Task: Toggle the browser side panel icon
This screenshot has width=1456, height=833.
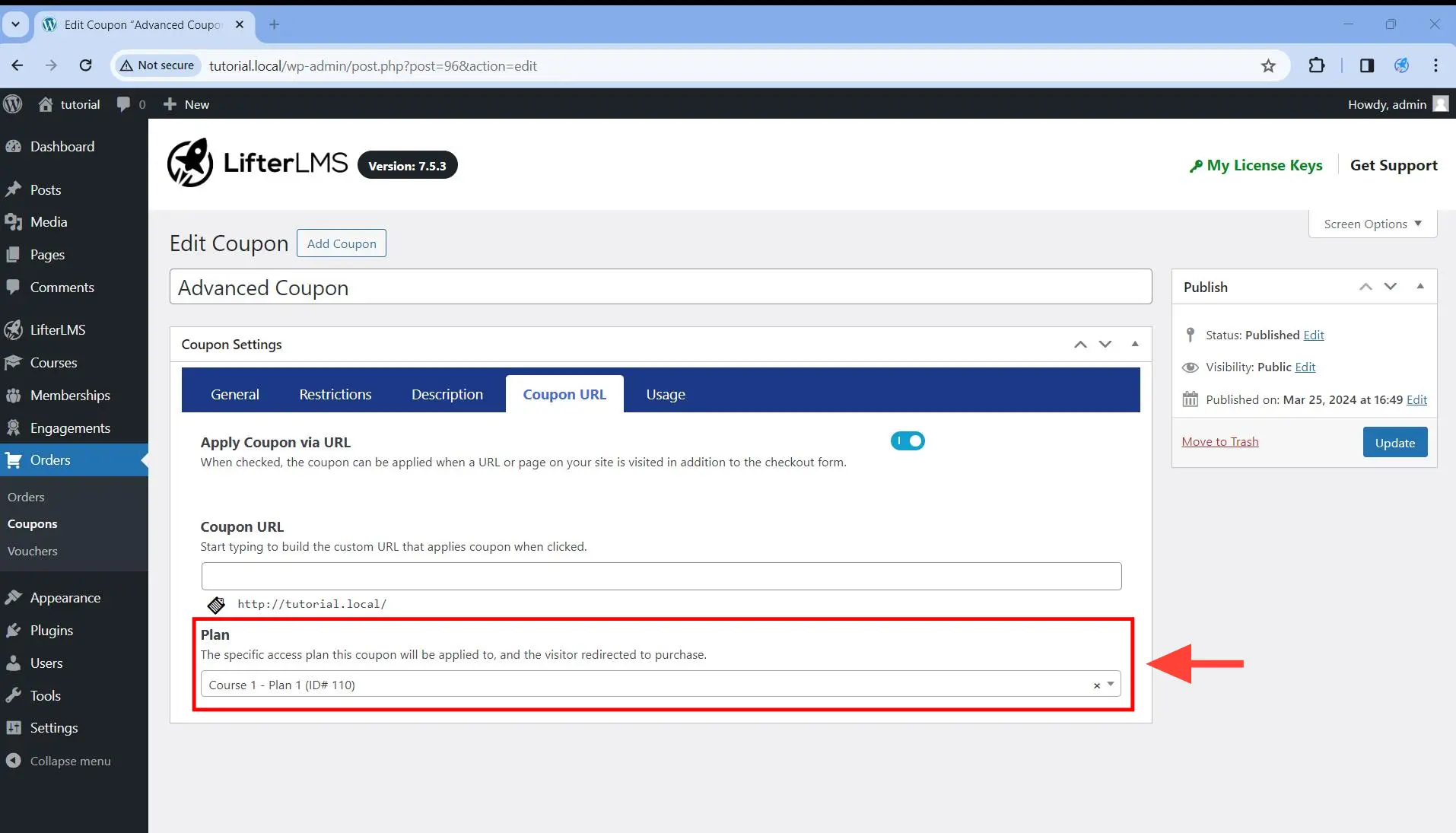Action: pos(1367,65)
